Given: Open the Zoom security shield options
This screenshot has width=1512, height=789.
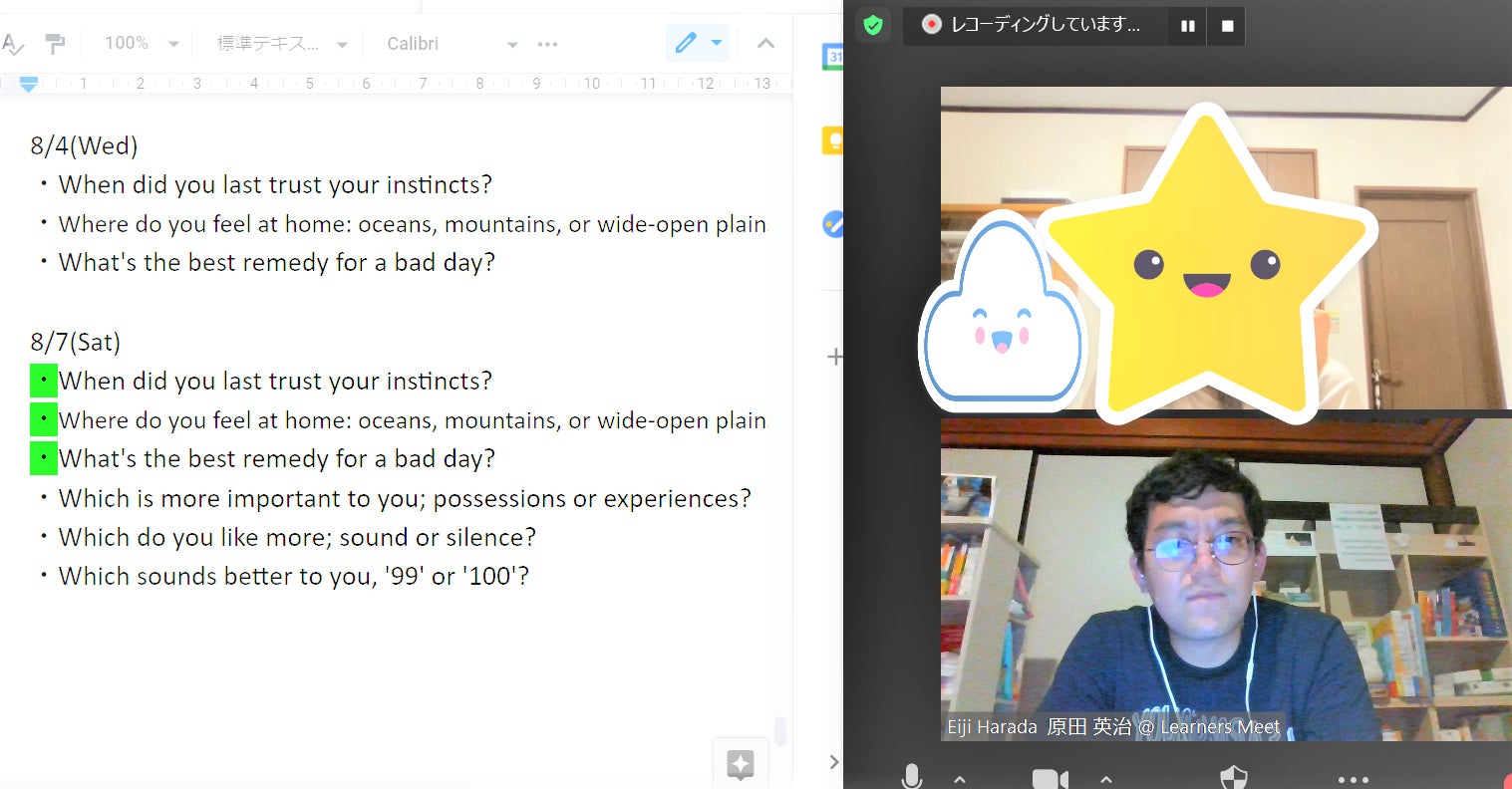Looking at the screenshot, I should [x=1234, y=778].
